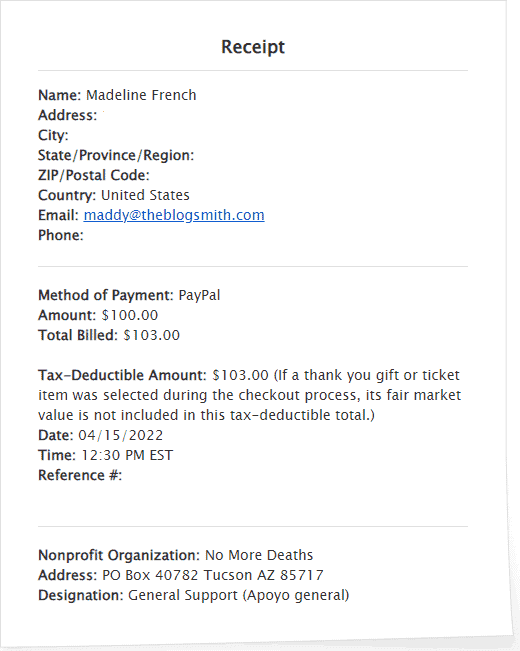Click the Reference # label
This screenshot has height=651, width=520.
coord(80,475)
